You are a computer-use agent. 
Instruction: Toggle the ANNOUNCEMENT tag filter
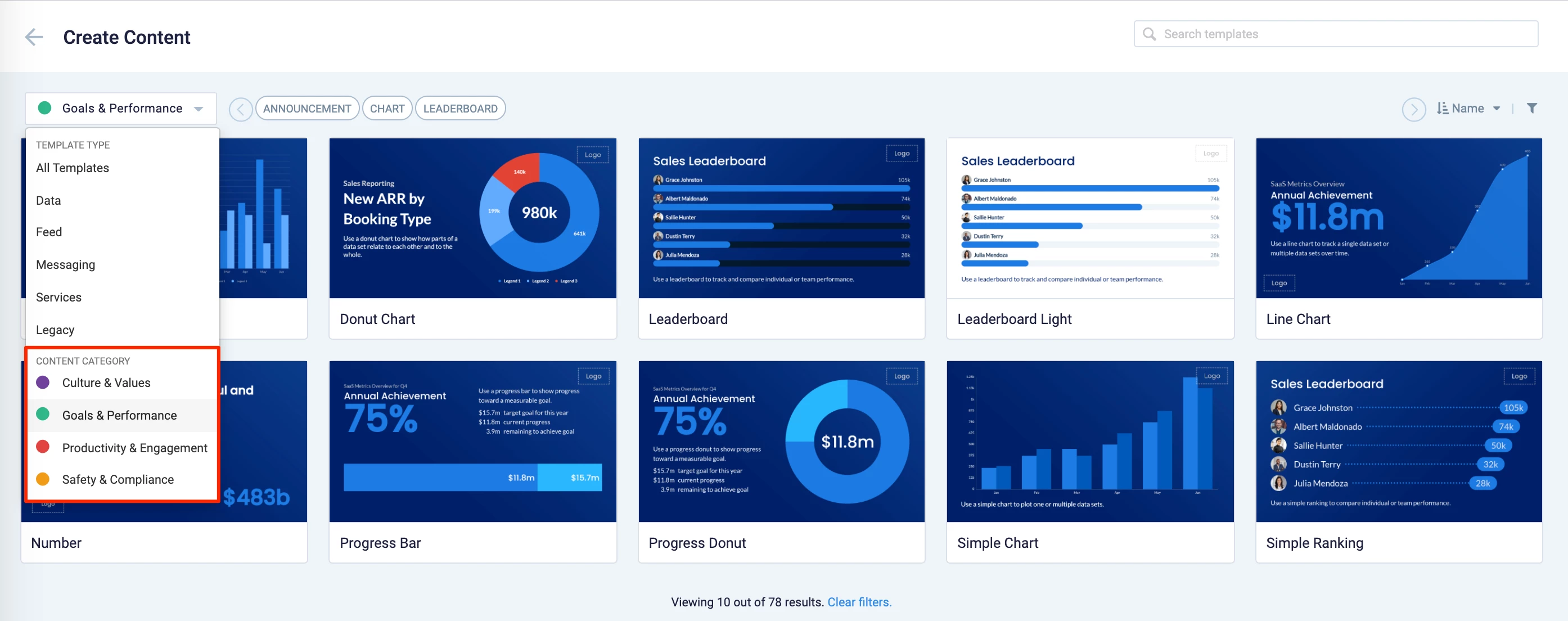[307, 109]
